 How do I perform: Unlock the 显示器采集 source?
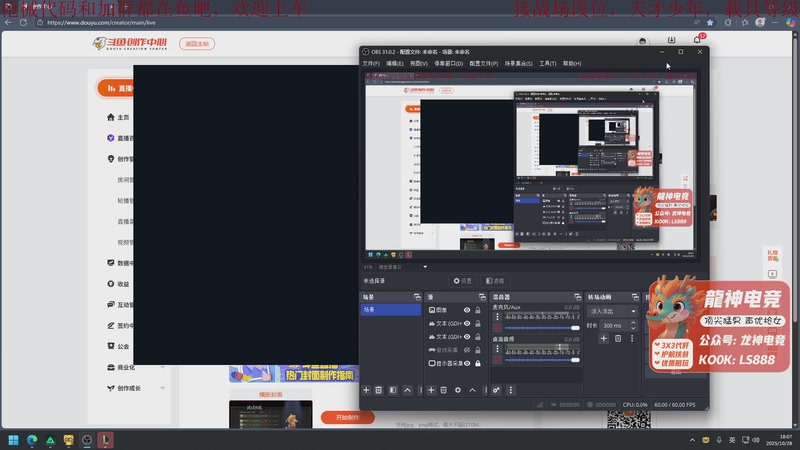[478, 363]
